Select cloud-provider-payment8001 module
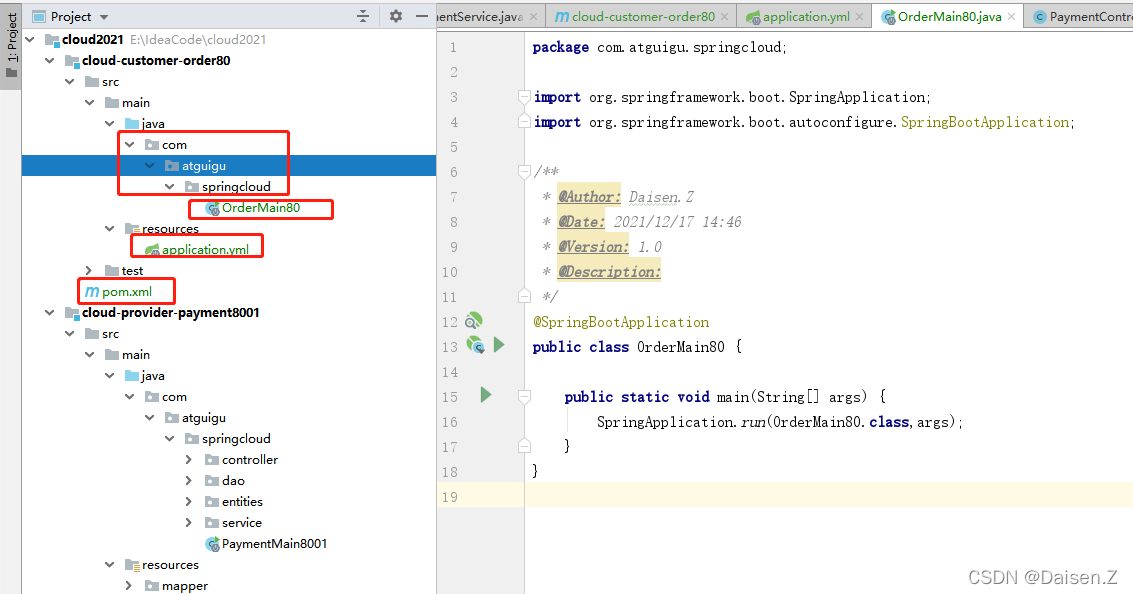Viewport: 1133px width, 594px height. pos(171,312)
